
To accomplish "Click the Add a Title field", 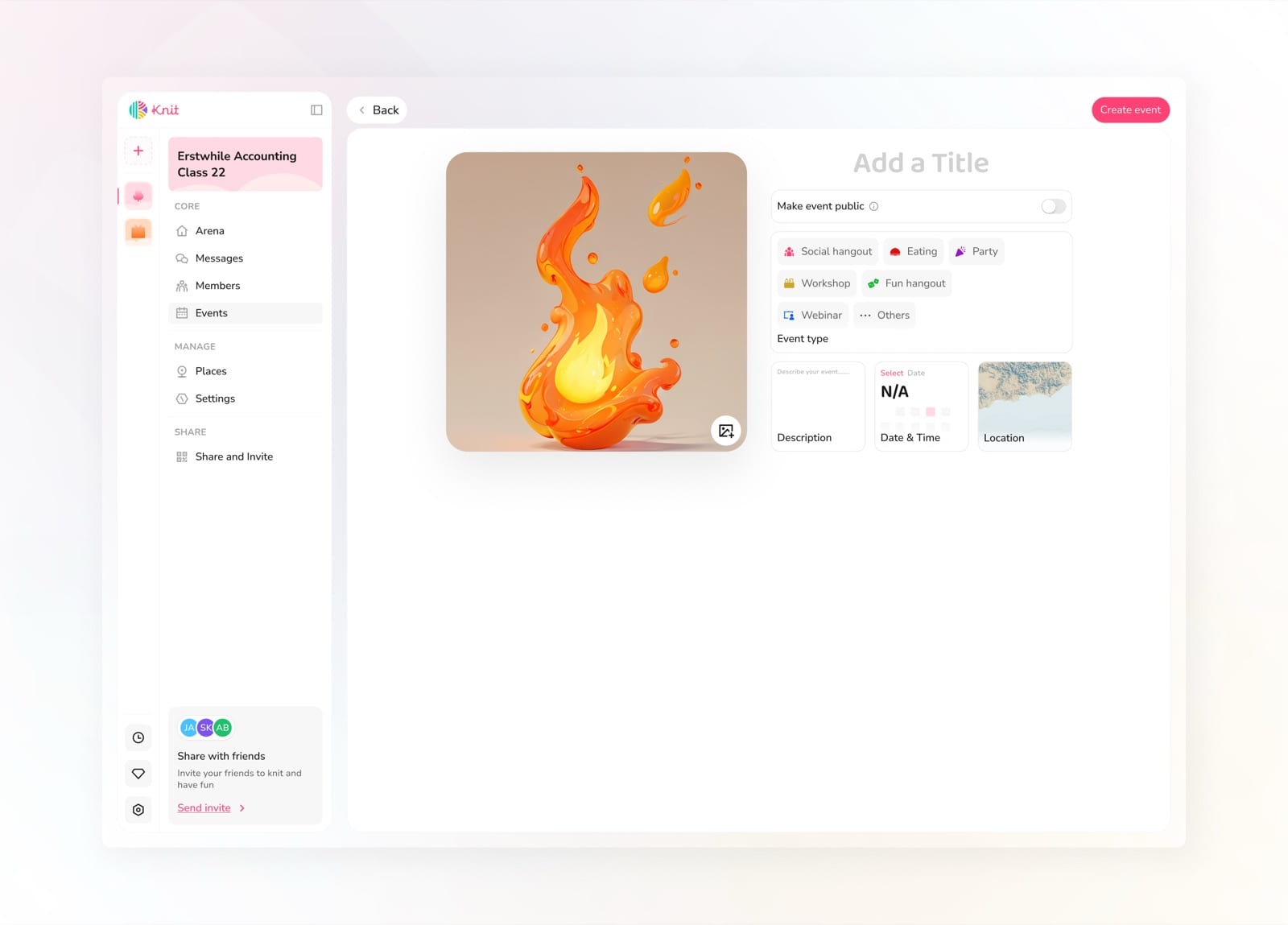I will point(921,163).
